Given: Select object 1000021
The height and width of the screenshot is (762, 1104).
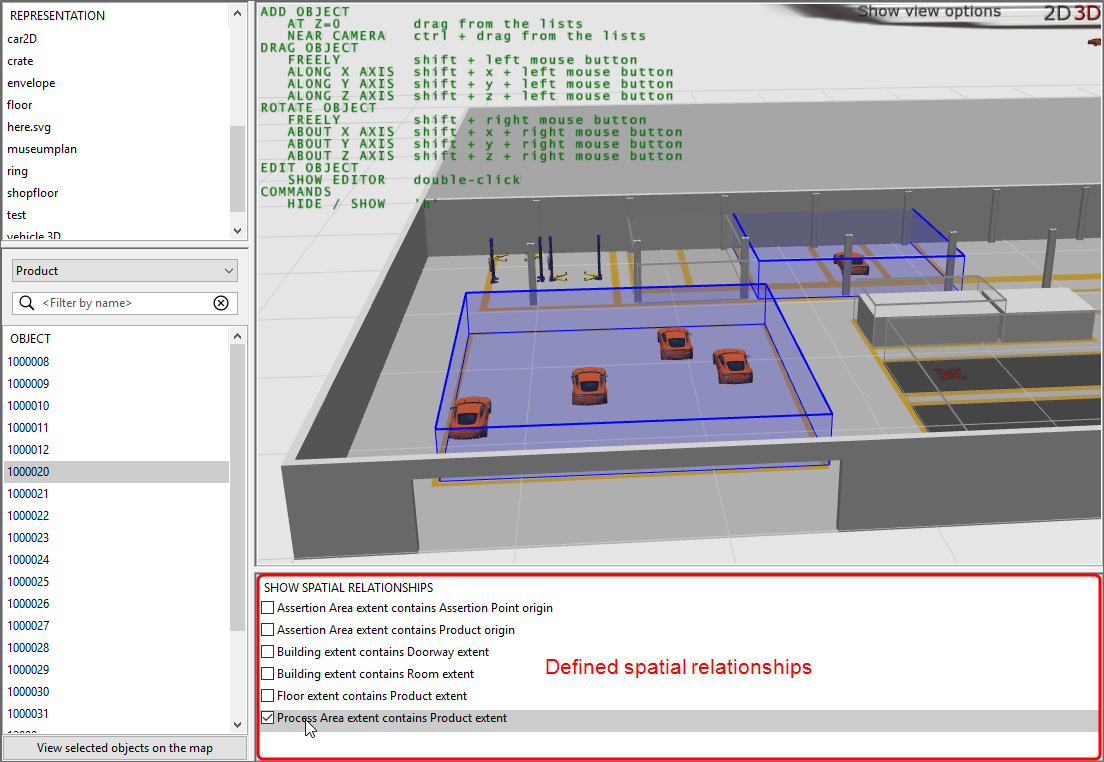Looking at the screenshot, I should 117,494.
